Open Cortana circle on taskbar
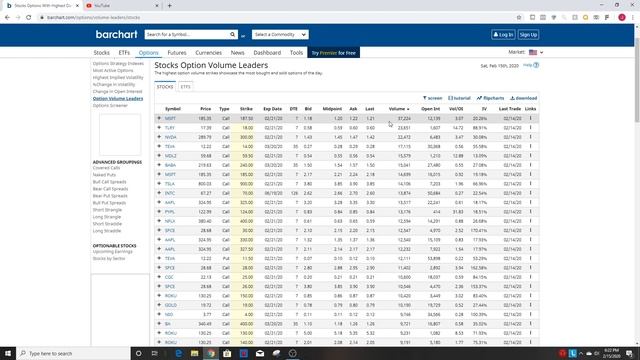The image size is (640, 360). 138,353
